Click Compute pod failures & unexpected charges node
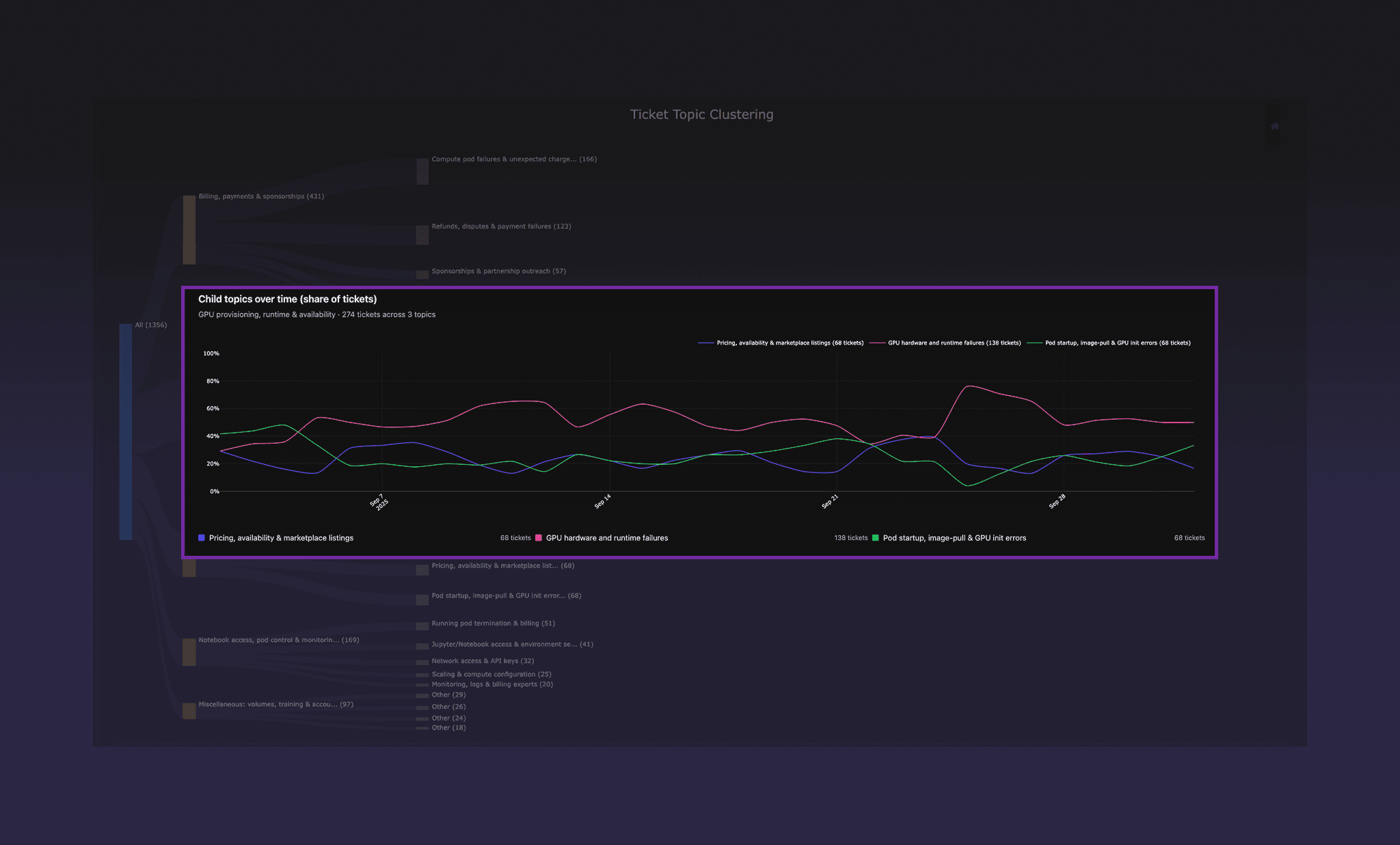This screenshot has width=1400, height=845. coord(422,171)
